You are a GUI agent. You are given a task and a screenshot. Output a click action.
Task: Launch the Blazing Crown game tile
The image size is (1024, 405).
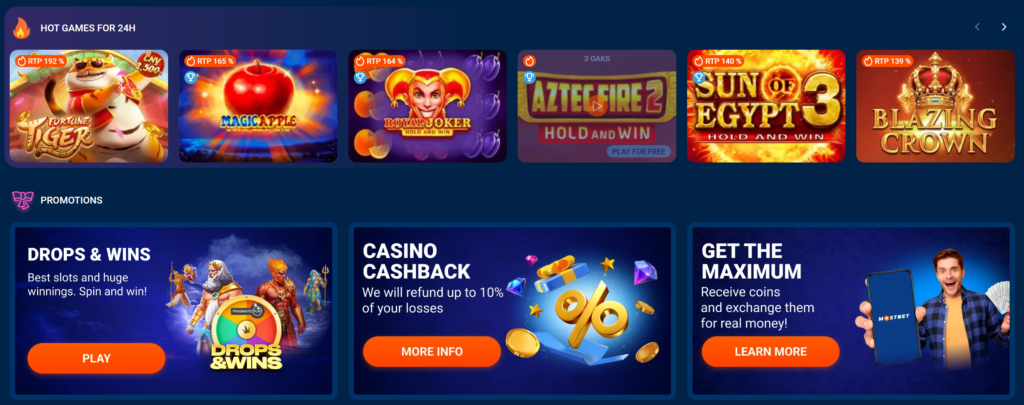(x=935, y=106)
